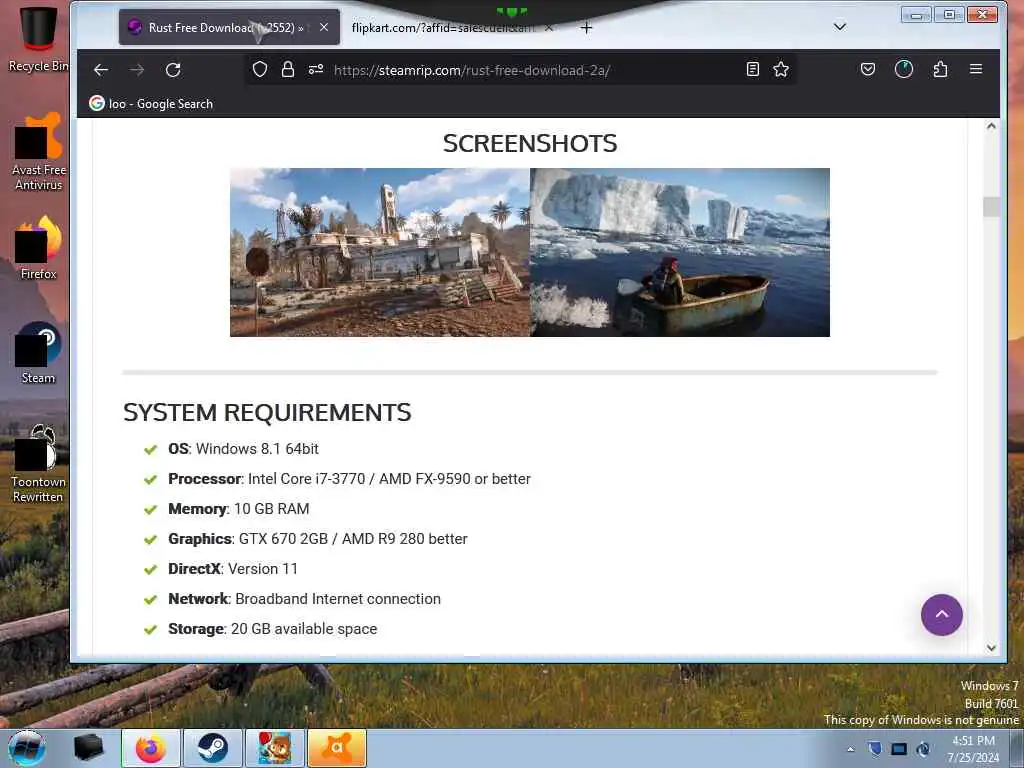Select Toontown Rewritten desktop shortcut

pyautogui.click(x=38, y=464)
